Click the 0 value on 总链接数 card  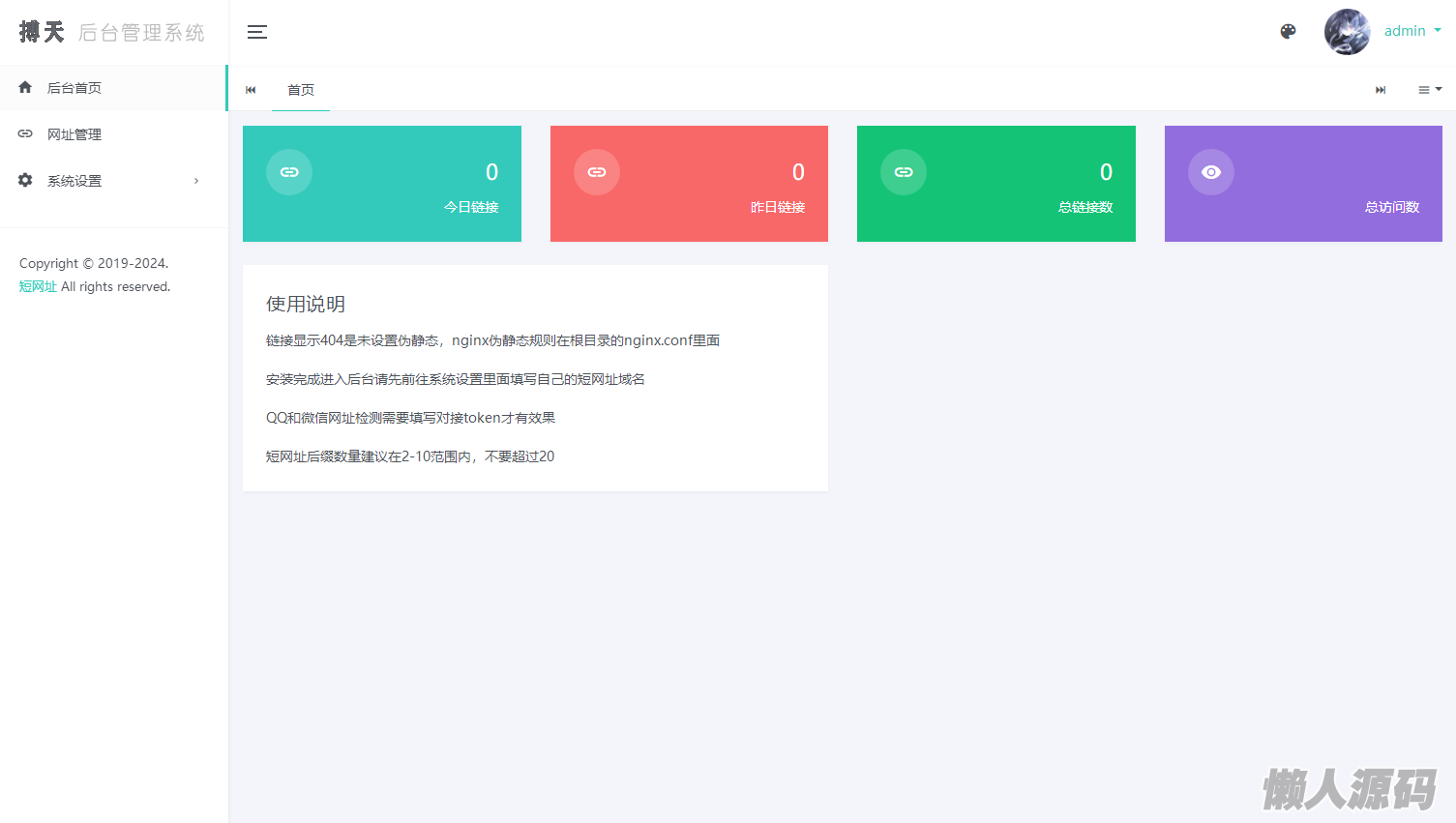coord(1106,172)
